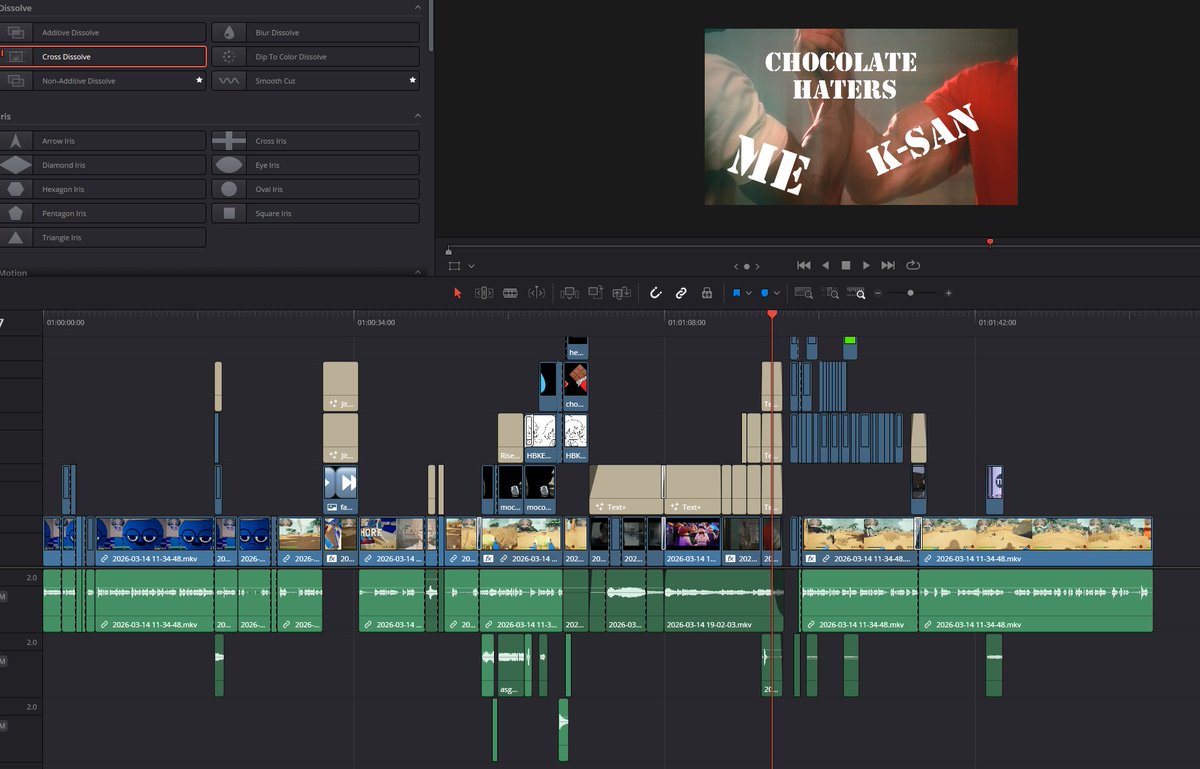Image resolution: width=1200 pixels, height=769 pixels.
Task: Toggle favorite star on Non-Additive Dissolve
Action: click(x=199, y=80)
